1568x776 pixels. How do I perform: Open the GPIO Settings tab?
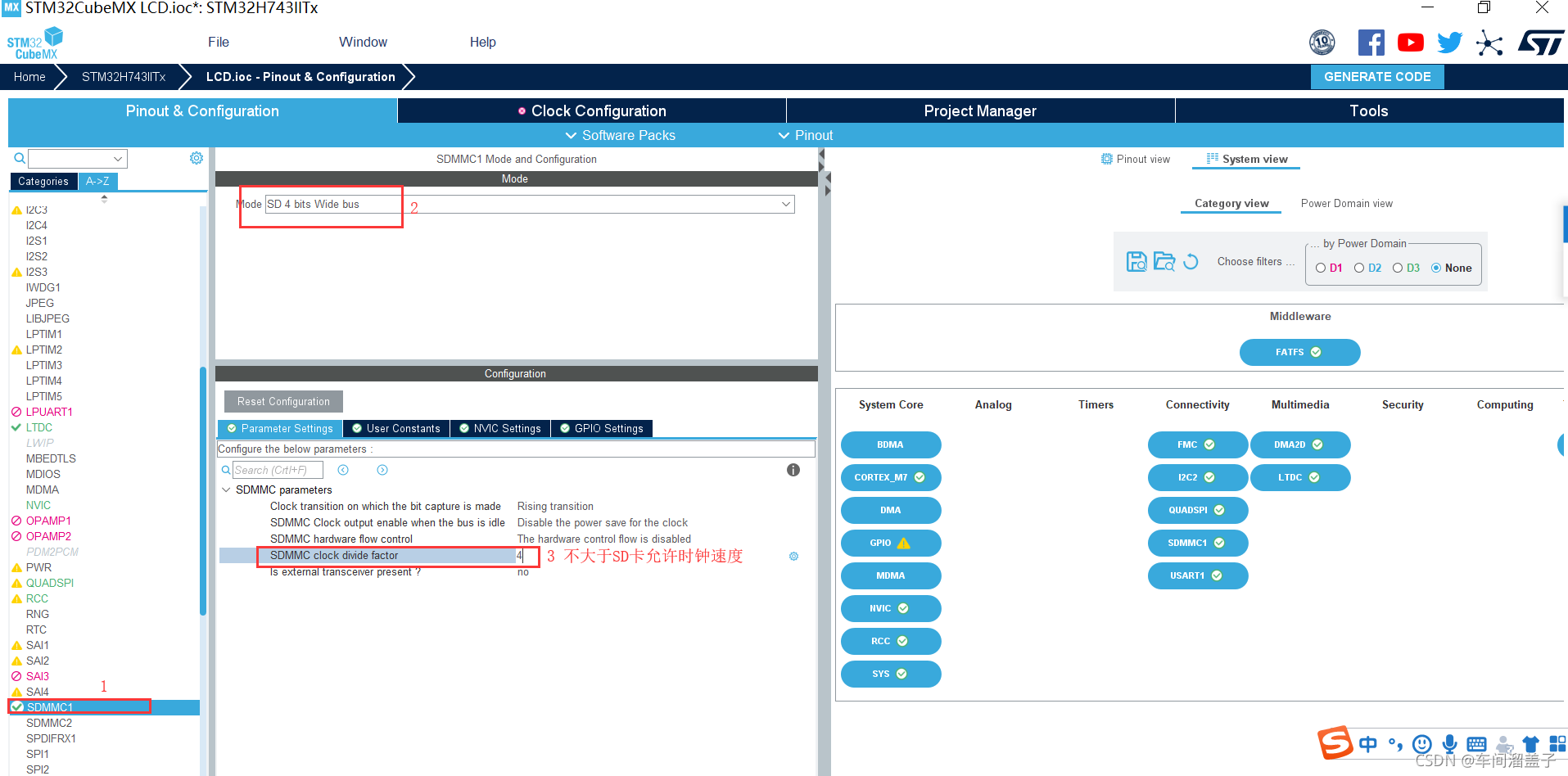pyautogui.click(x=602, y=428)
